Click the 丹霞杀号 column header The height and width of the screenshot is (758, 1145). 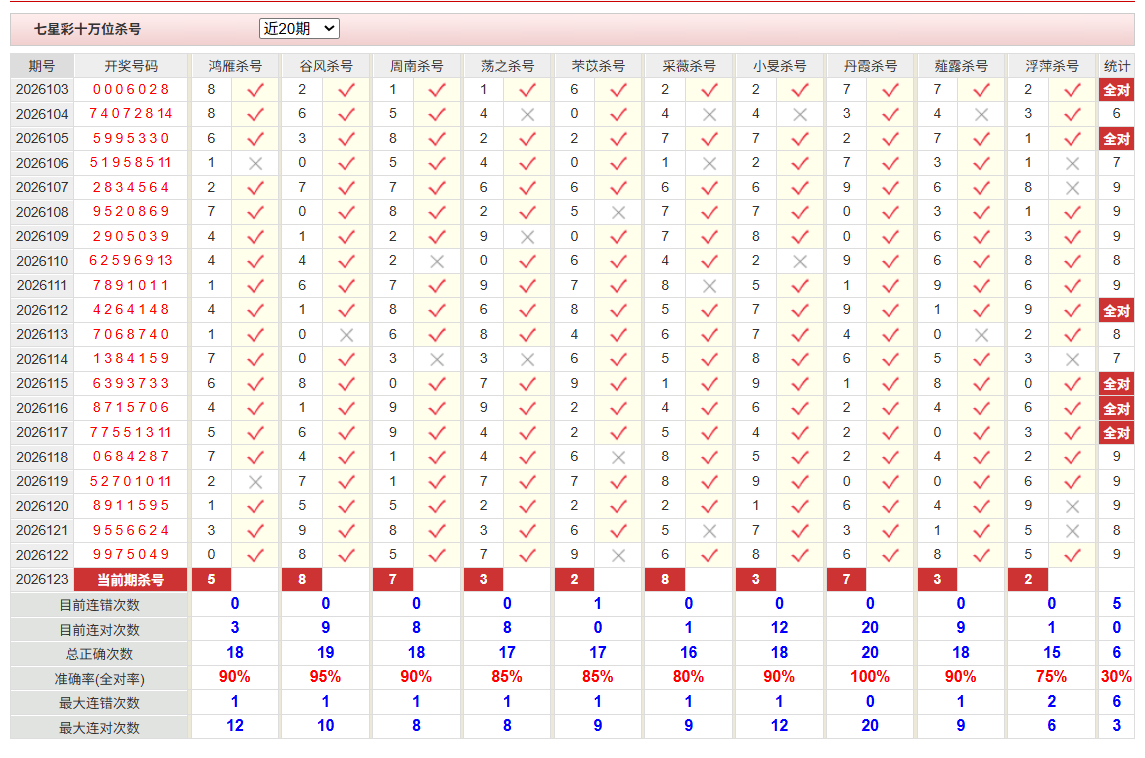[x=870, y=66]
